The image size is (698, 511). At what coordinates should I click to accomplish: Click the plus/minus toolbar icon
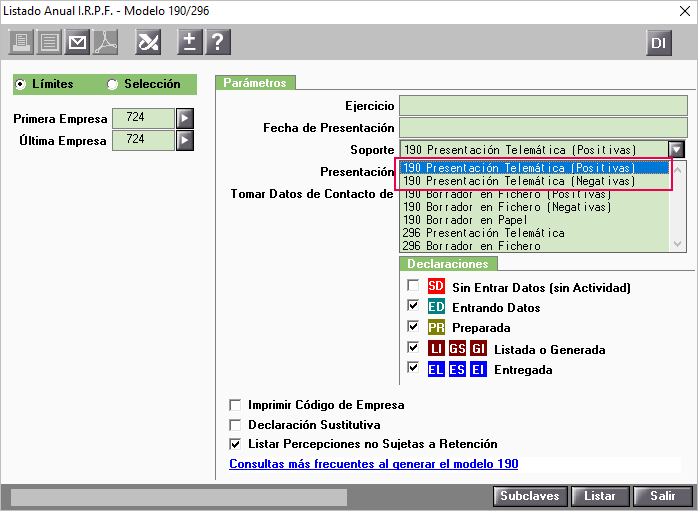point(190,42)
